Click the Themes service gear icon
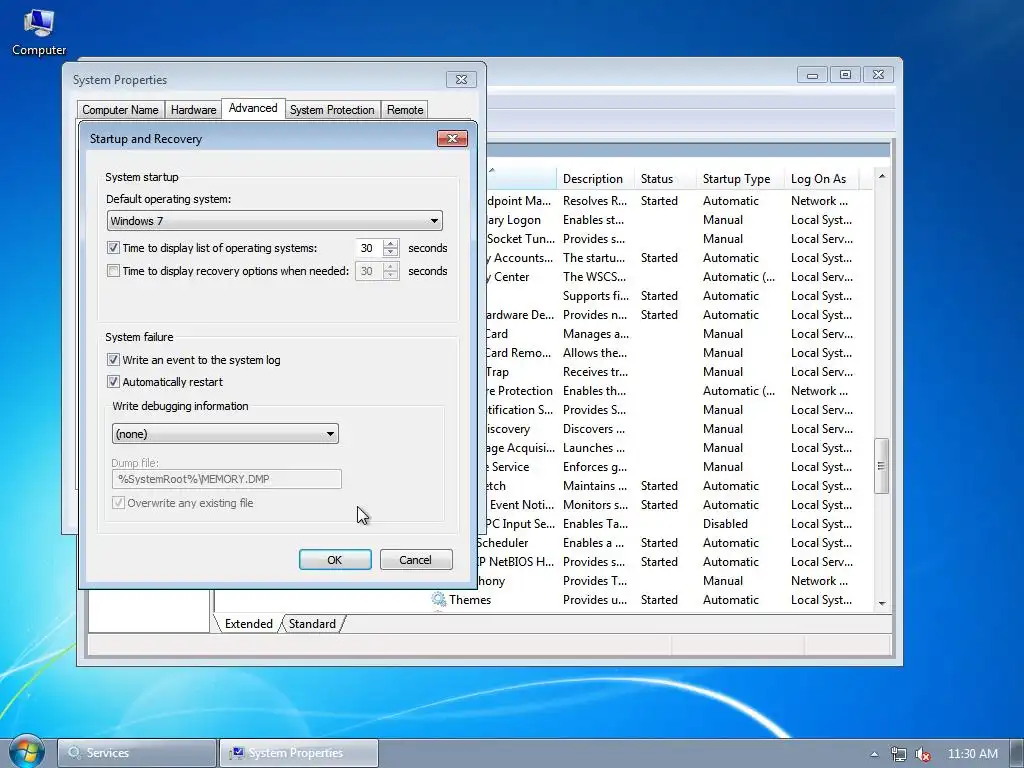Viewport: 1024px width, 768px height. point(439,600)
